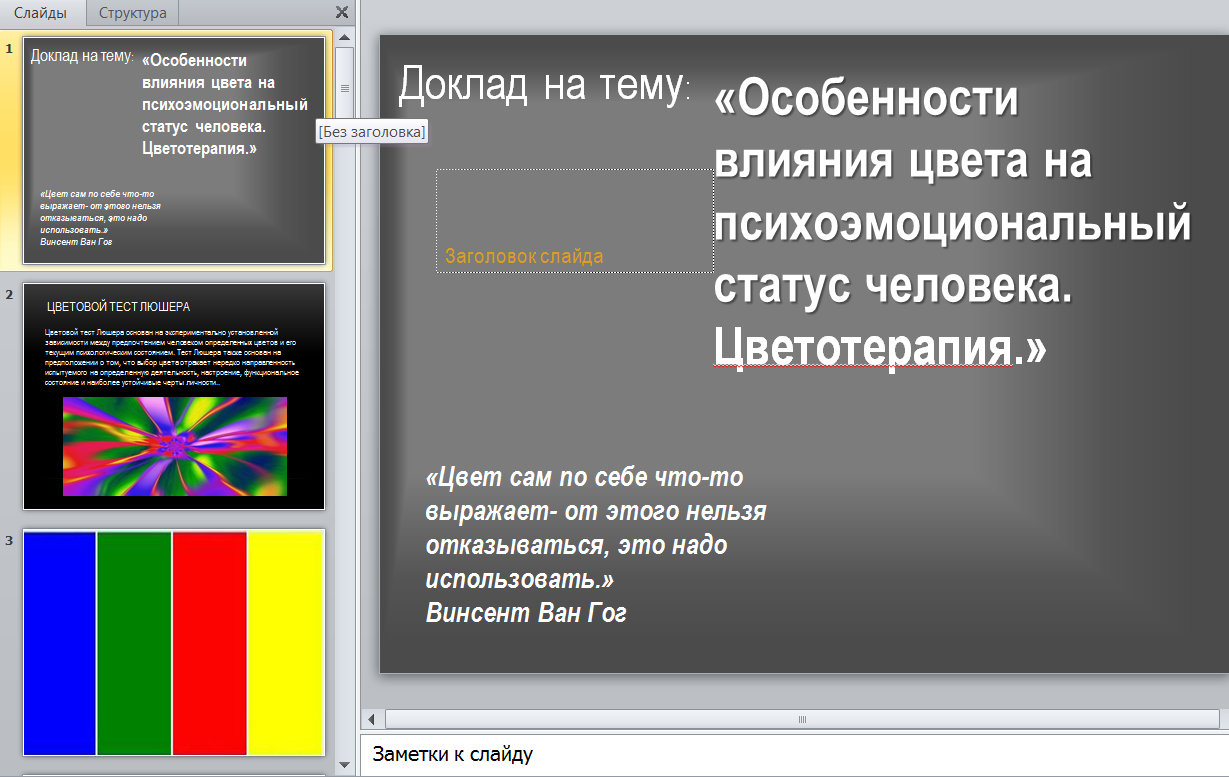
Task: Select slide 2 Цветовой тест Люшера thumbnail
Action: tap(174, 396)
